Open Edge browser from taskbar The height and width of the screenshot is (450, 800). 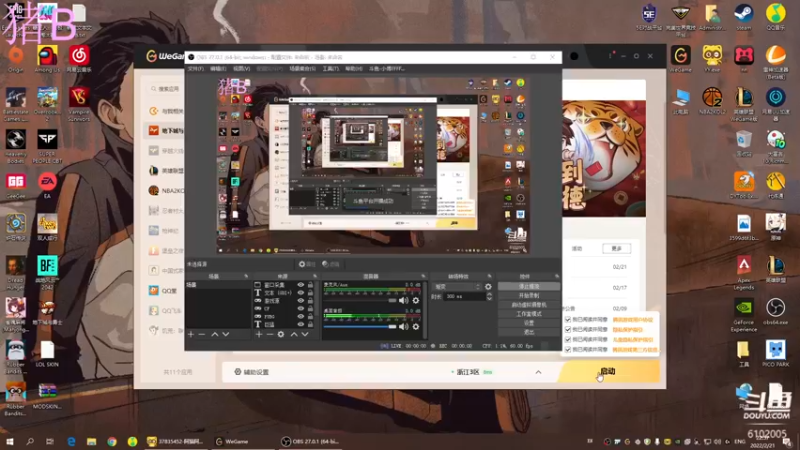coord(71,441)
